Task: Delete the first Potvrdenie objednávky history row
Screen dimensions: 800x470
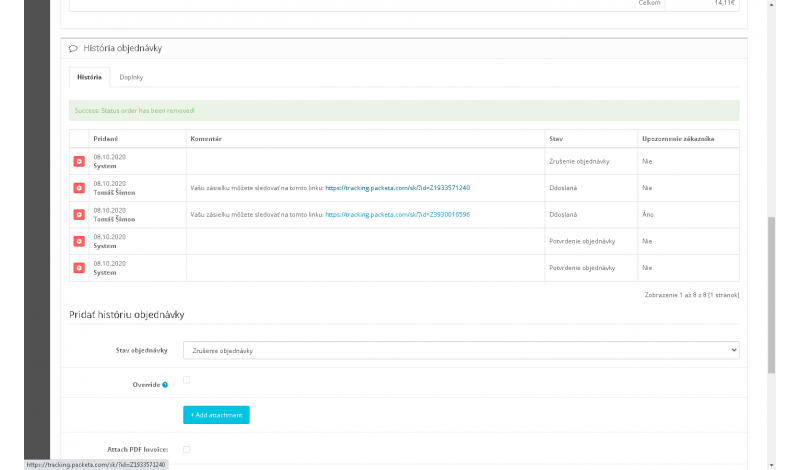Action: pyautogui.click(x=79, y=241)
